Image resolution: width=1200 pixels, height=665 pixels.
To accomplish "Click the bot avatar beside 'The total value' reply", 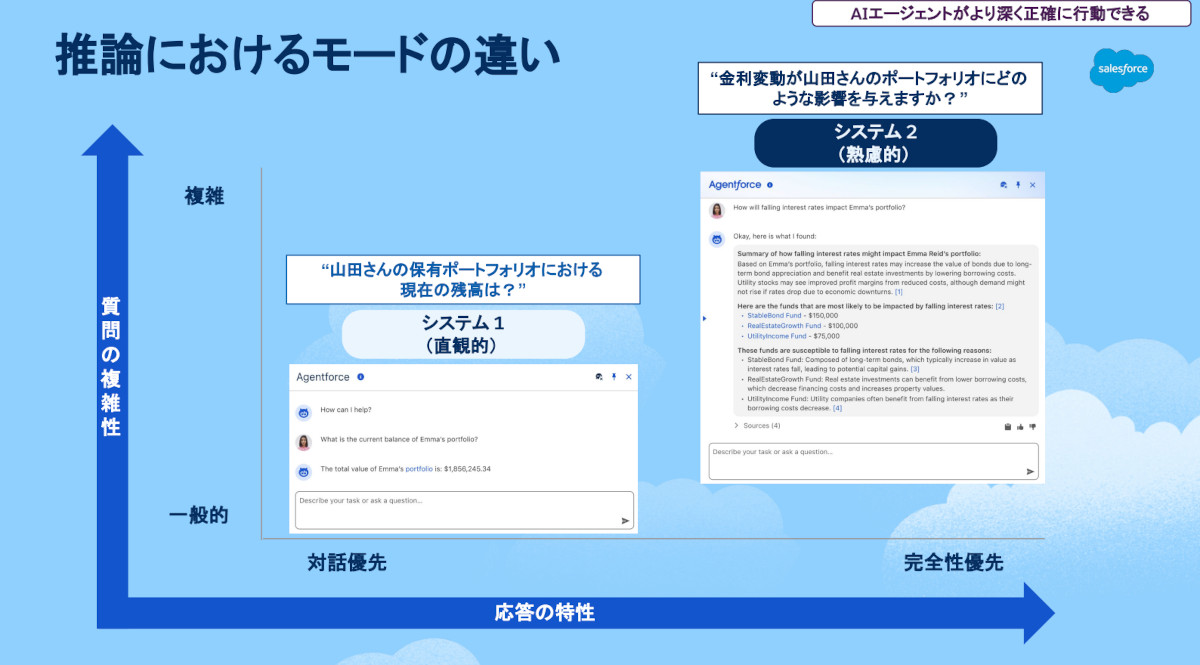I will coord(304,472).
